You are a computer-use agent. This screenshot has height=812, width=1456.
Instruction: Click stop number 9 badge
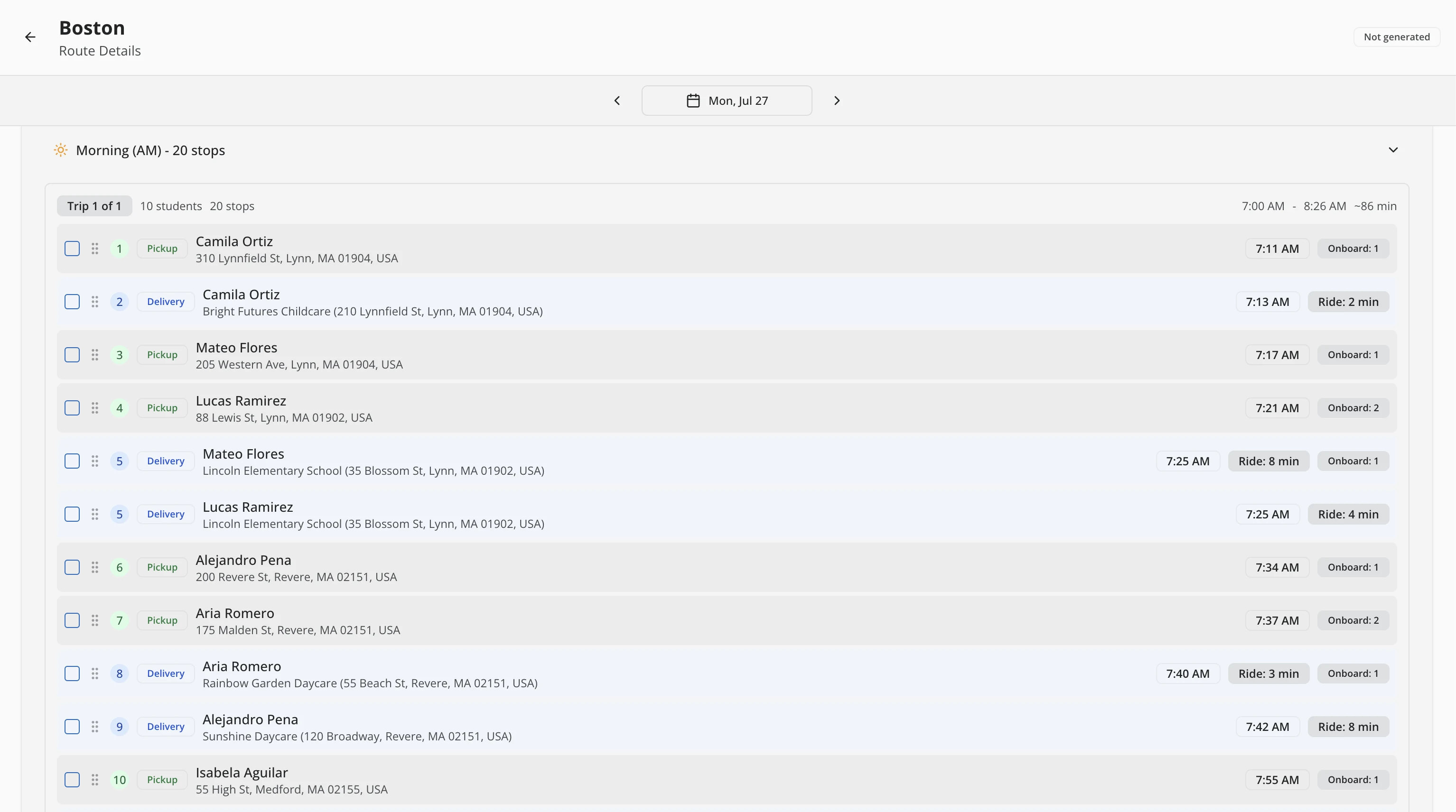pos(119,727)
